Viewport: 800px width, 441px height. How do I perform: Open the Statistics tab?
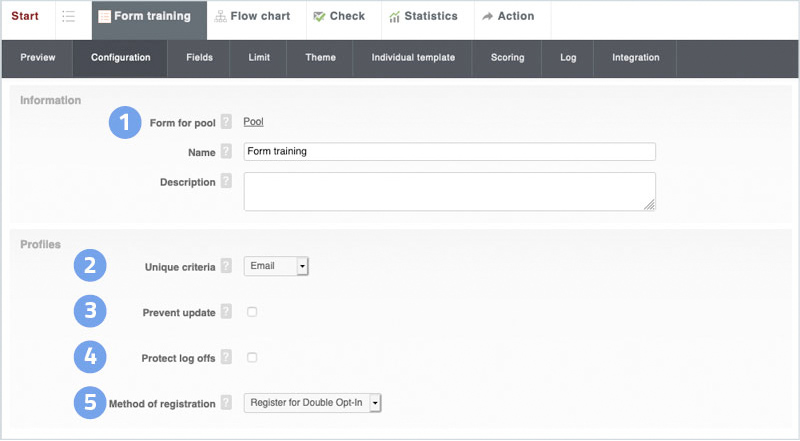423,17
